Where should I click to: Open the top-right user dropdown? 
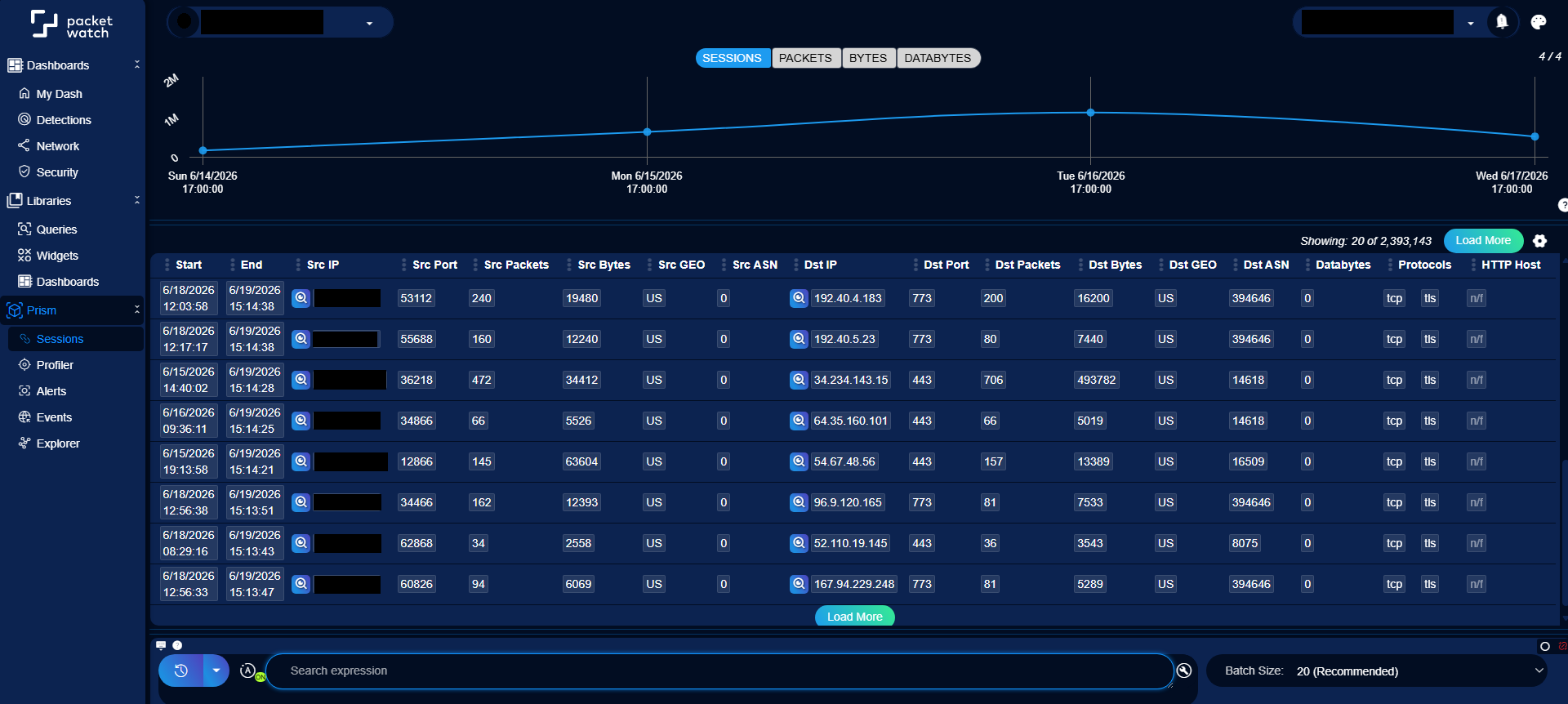[x=1471, y=23]
